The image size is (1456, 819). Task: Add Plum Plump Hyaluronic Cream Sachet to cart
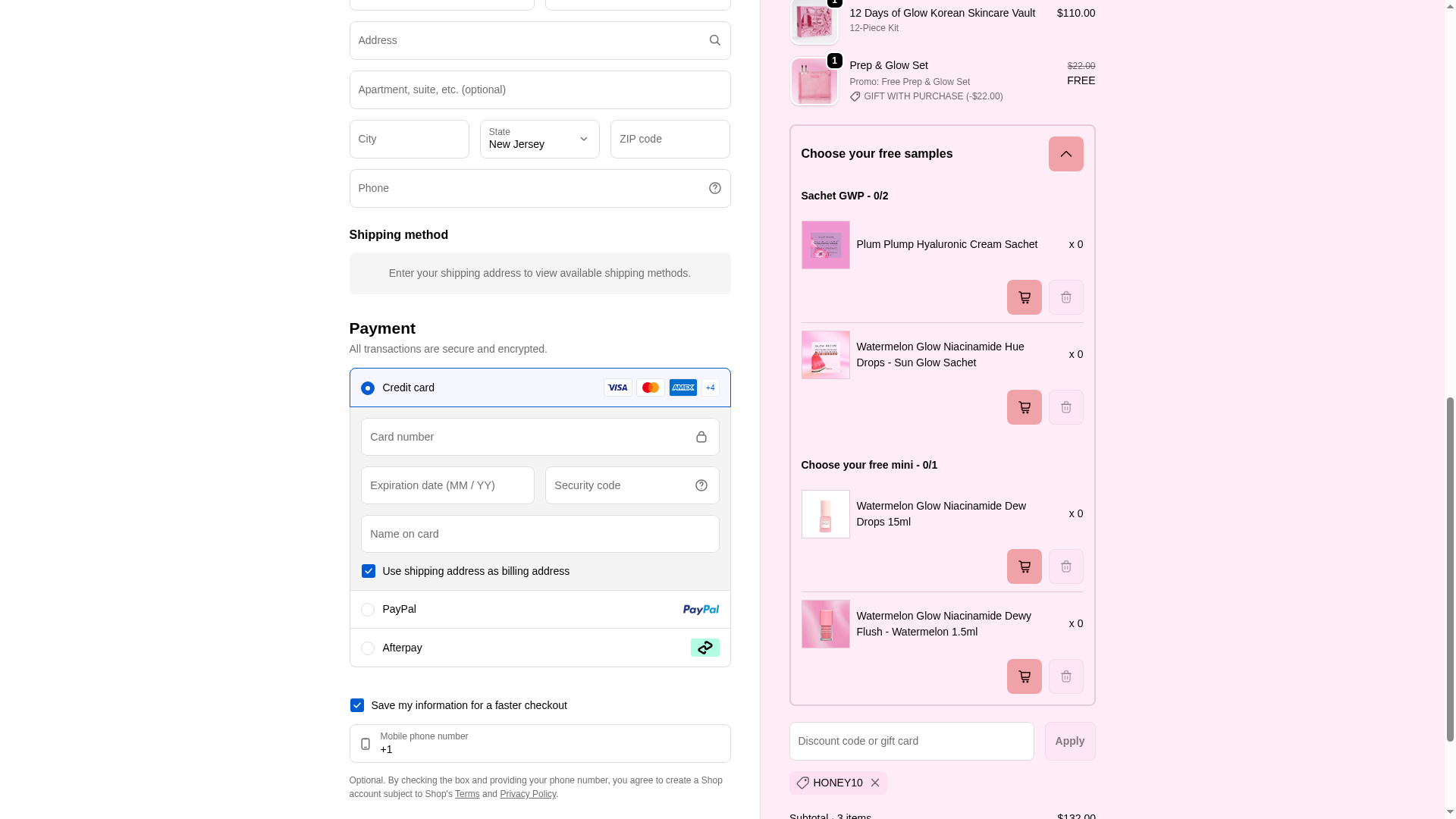click(1024, 297)
